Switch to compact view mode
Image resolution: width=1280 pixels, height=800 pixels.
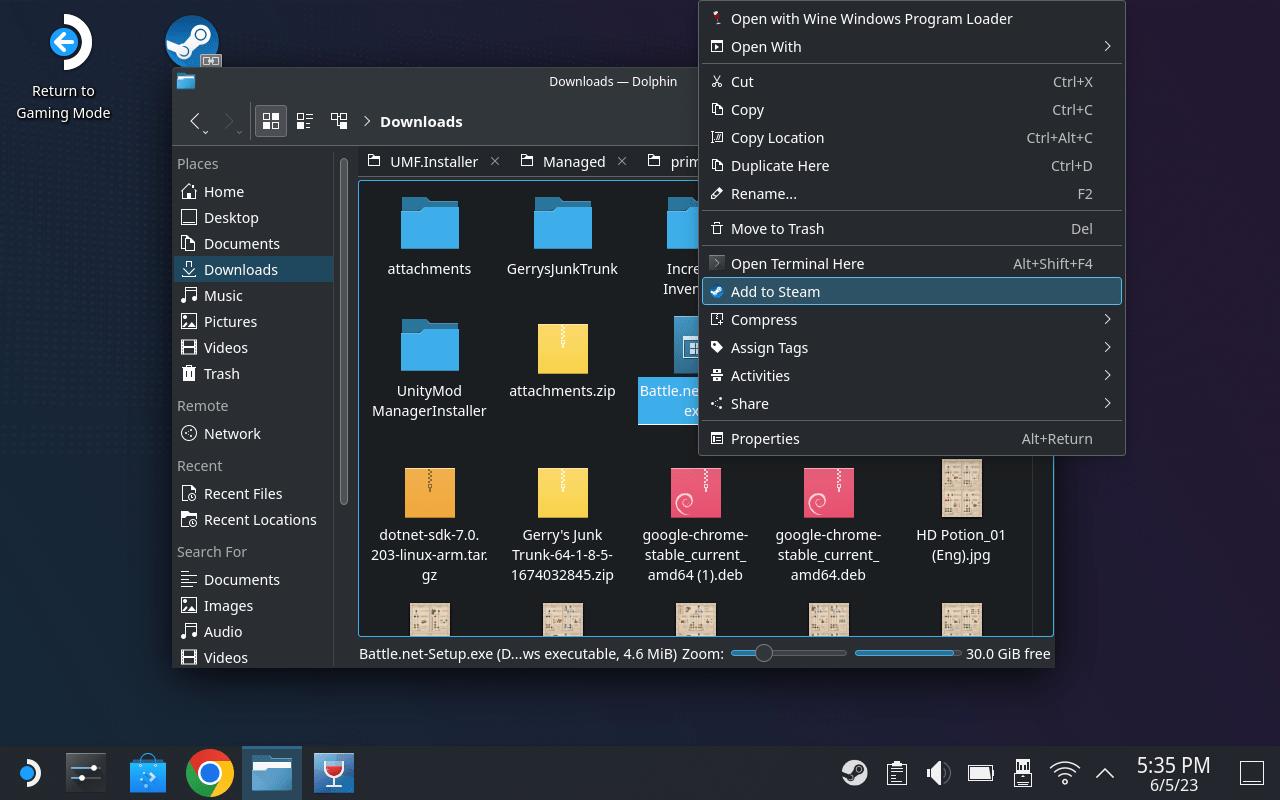305,121
